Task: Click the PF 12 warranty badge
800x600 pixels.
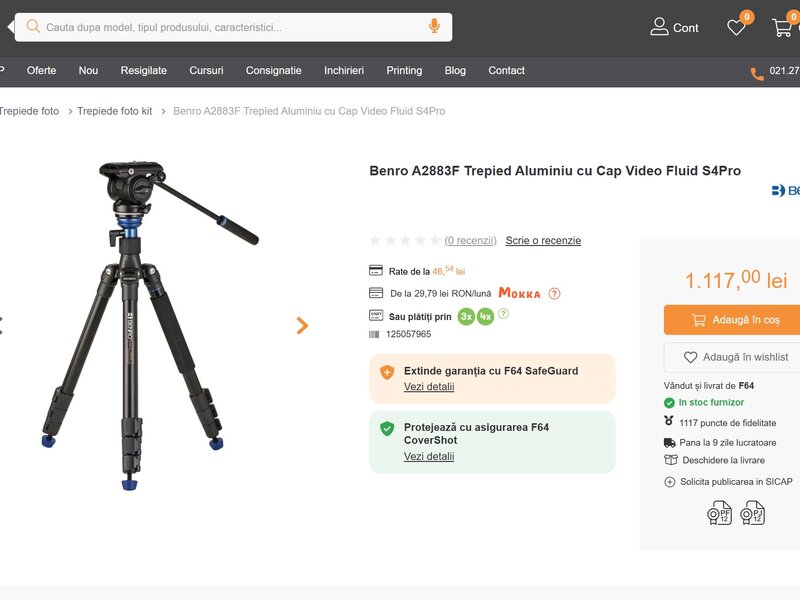Action: [719, 513]
